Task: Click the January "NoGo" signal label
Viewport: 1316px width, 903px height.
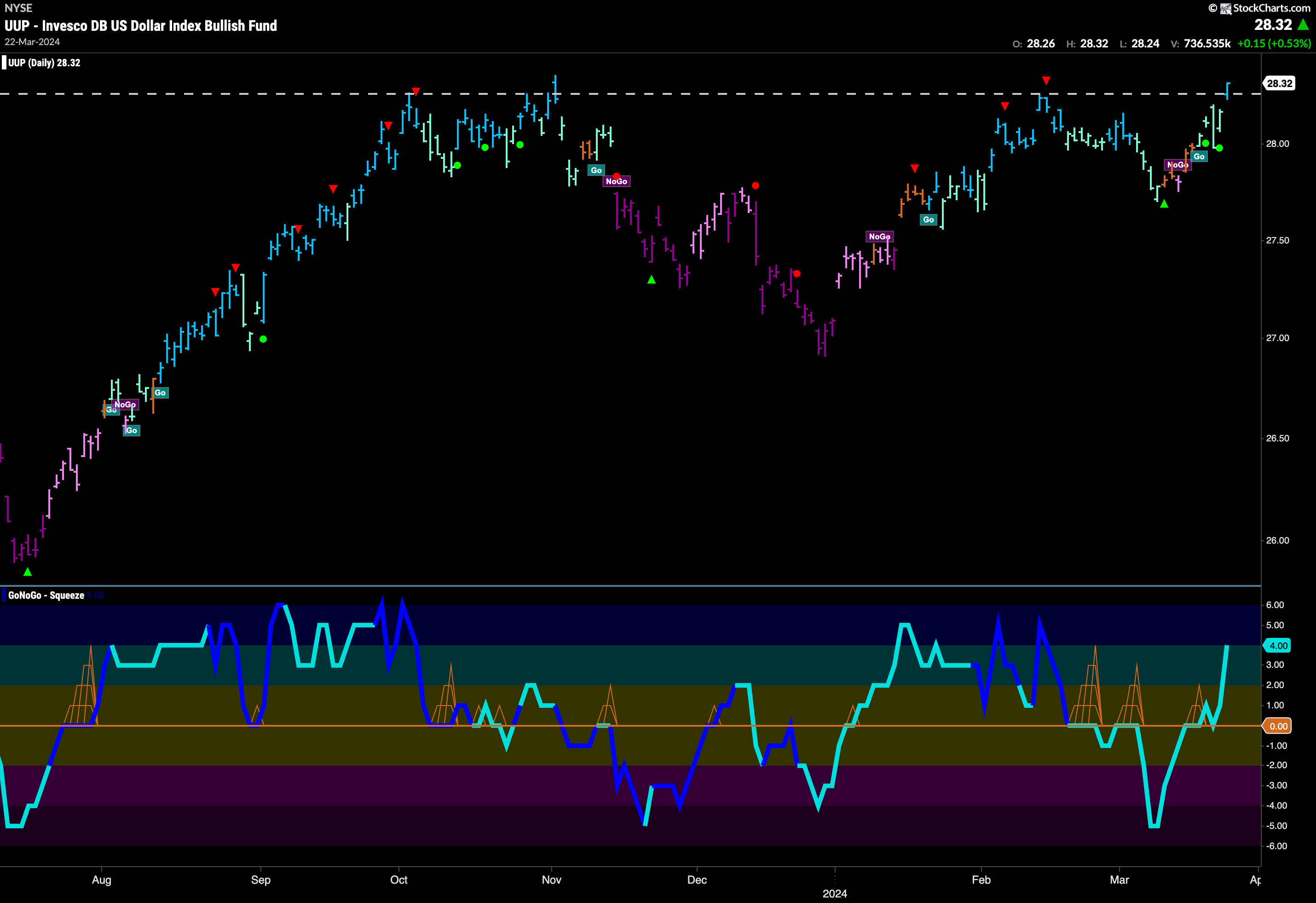Action: (x=879, y=237)
